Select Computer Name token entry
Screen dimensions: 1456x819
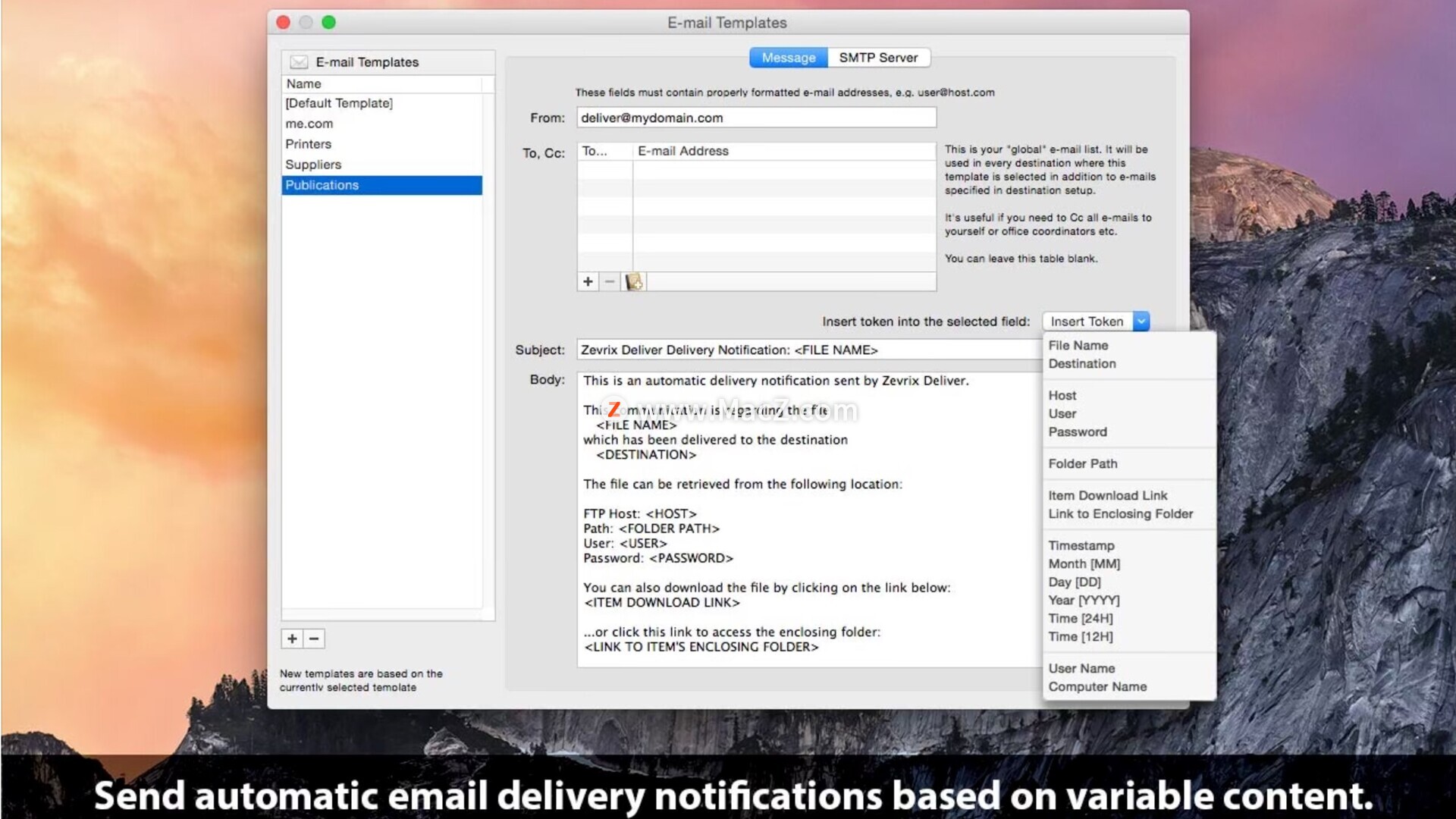1097,686
